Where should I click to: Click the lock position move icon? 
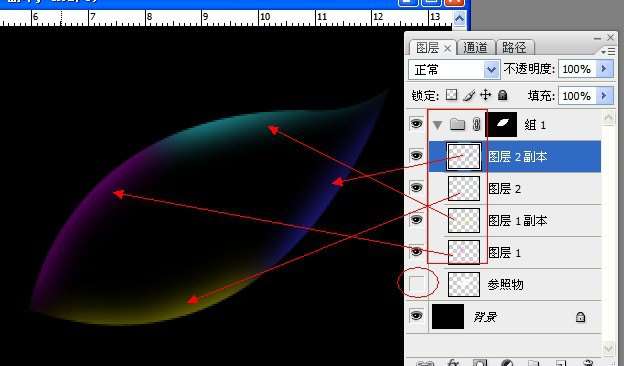(486, 95)
